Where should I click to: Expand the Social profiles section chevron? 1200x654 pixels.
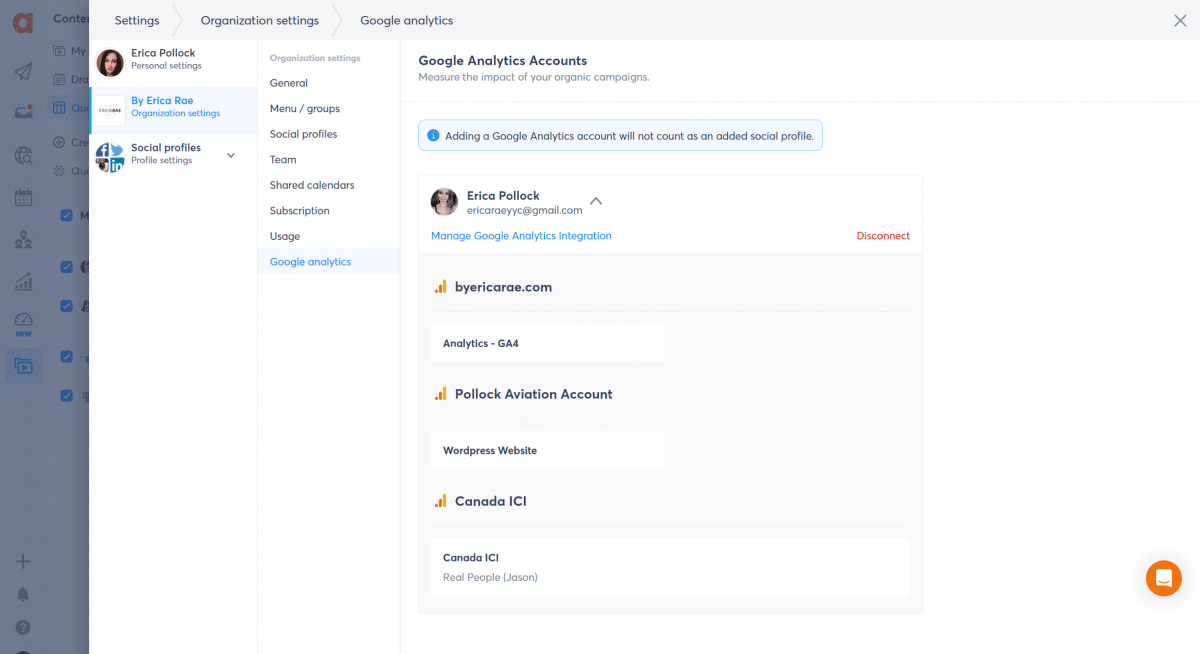[231, 155]
